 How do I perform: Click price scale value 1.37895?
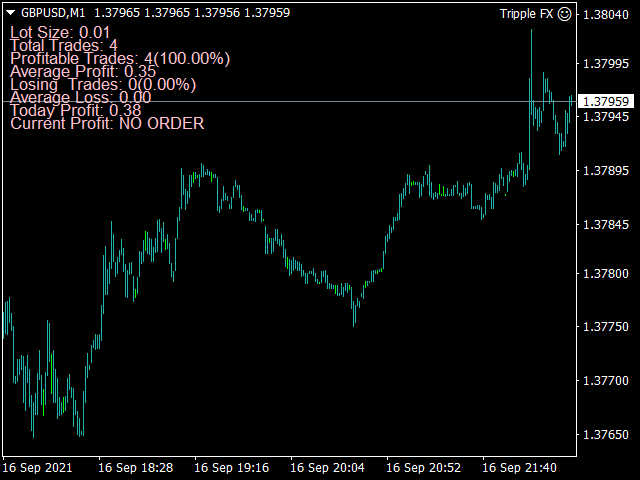tap(606, 170)
